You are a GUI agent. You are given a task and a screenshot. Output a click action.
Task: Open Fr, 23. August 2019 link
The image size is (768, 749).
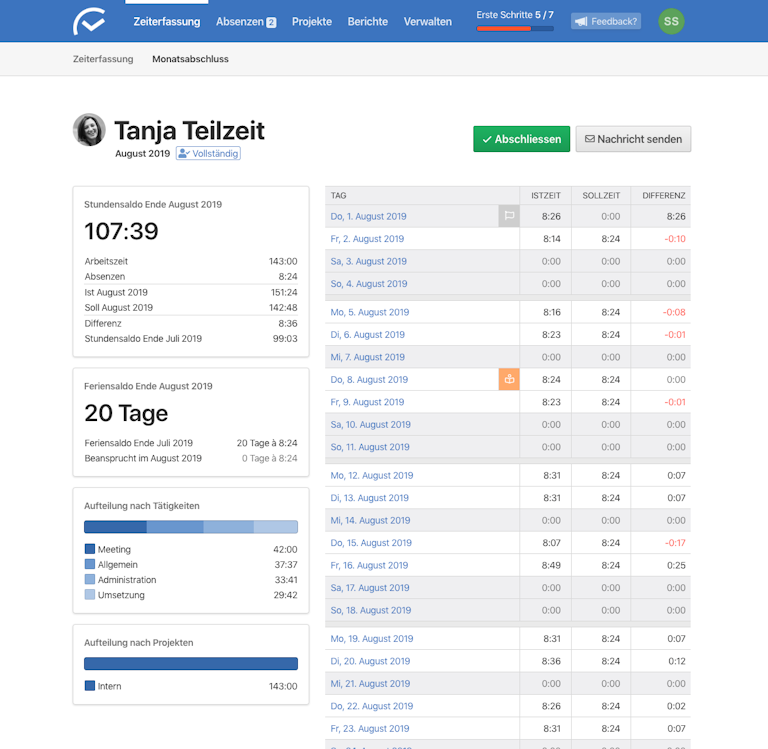coord(369,729)
